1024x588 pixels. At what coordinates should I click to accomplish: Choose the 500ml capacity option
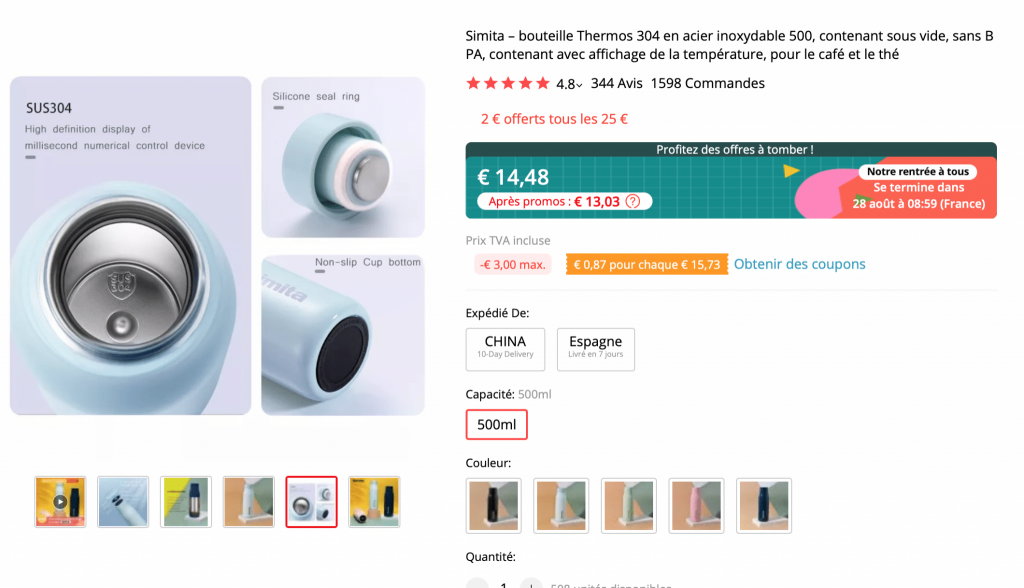click(x=497, y=424)
